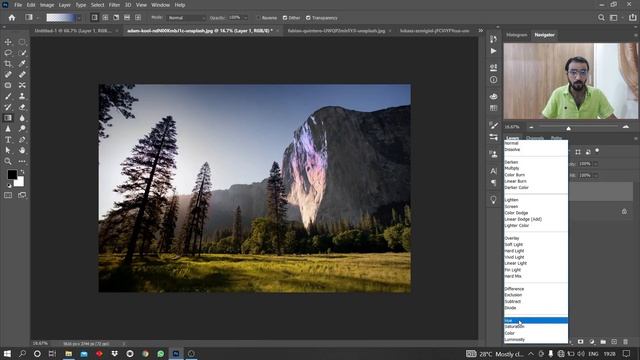Click the delete layer trash button

[625, 341]
